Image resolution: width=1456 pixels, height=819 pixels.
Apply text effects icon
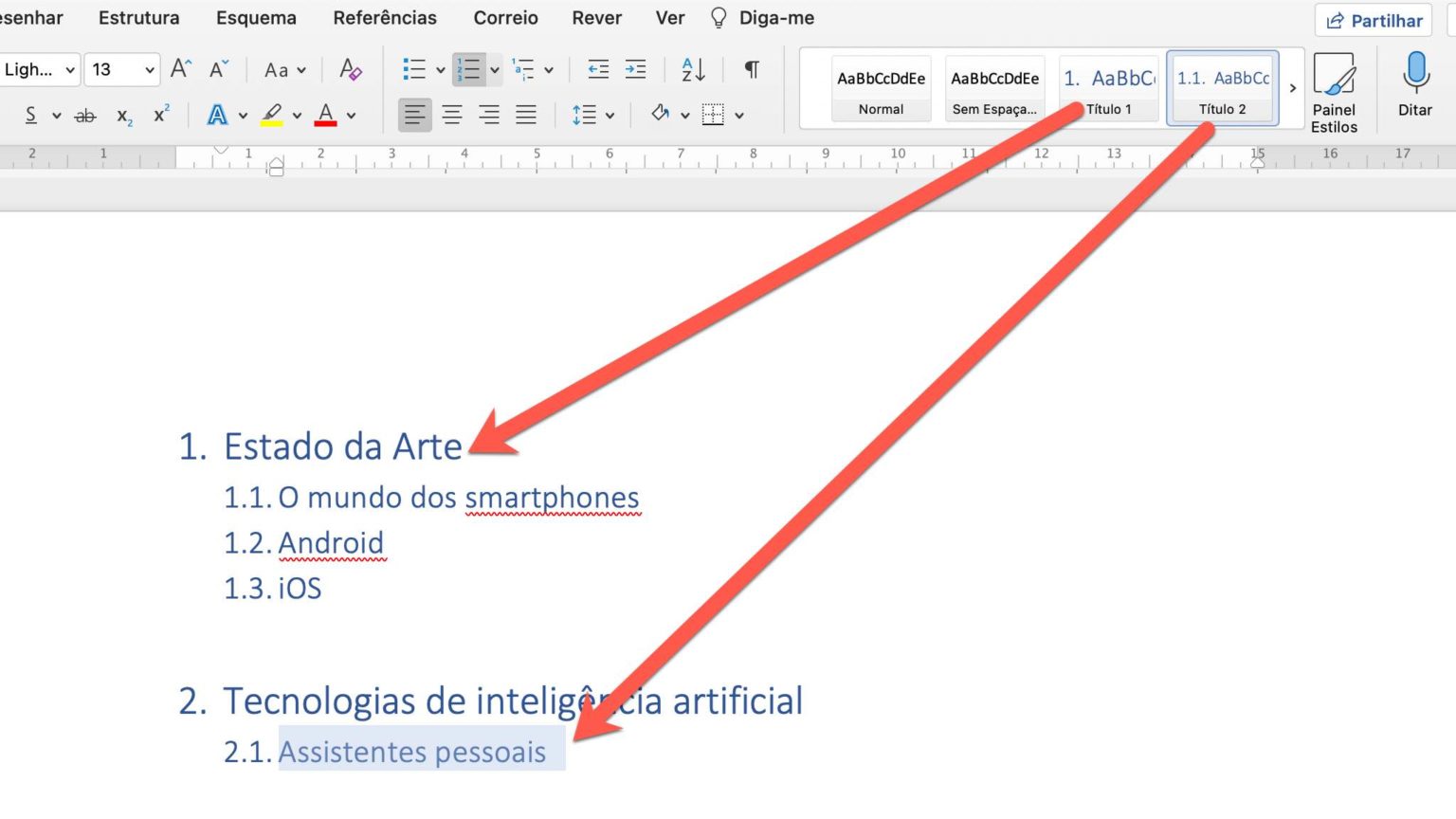[x=218, y=115]
